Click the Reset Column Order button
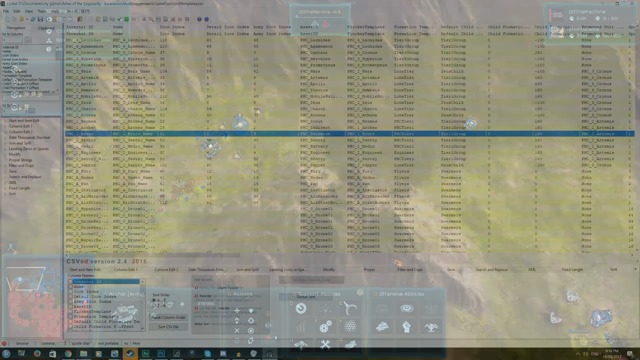Image resolution: width=640 pixels, height=360 pixels. click(168, 318)
